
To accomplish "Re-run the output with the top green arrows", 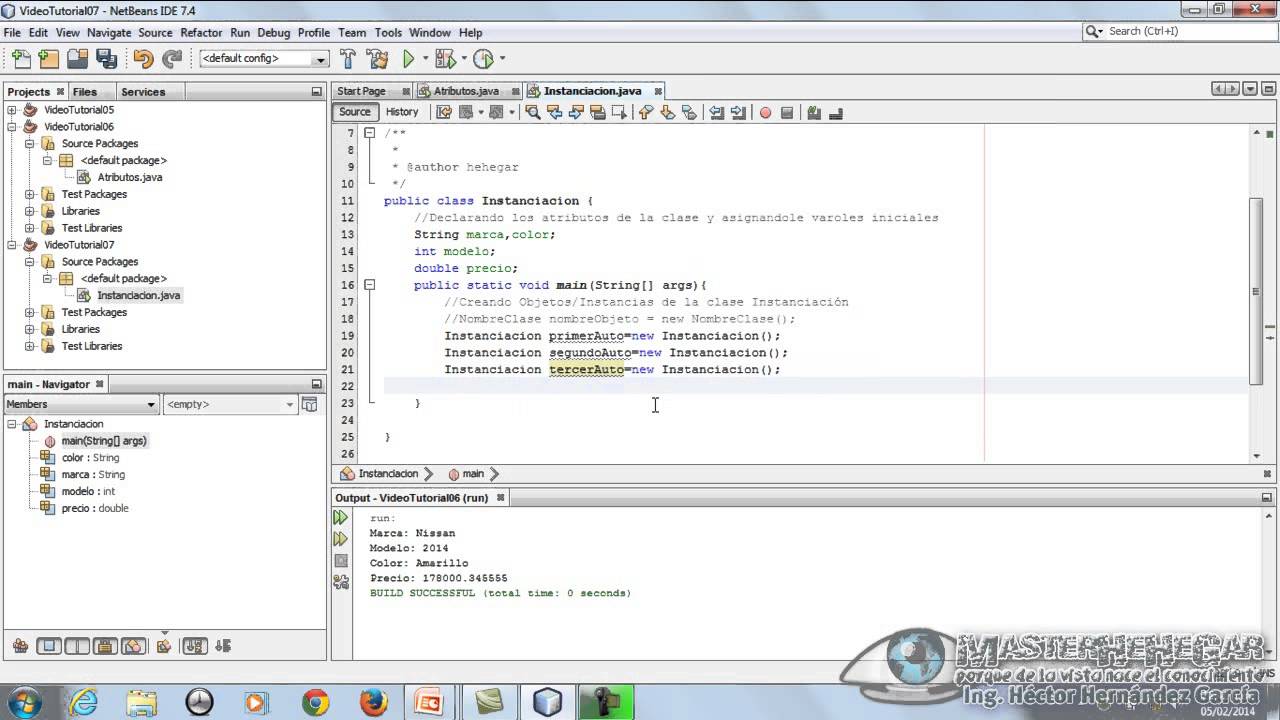I will pyautogui.click(x=341, y=517).
